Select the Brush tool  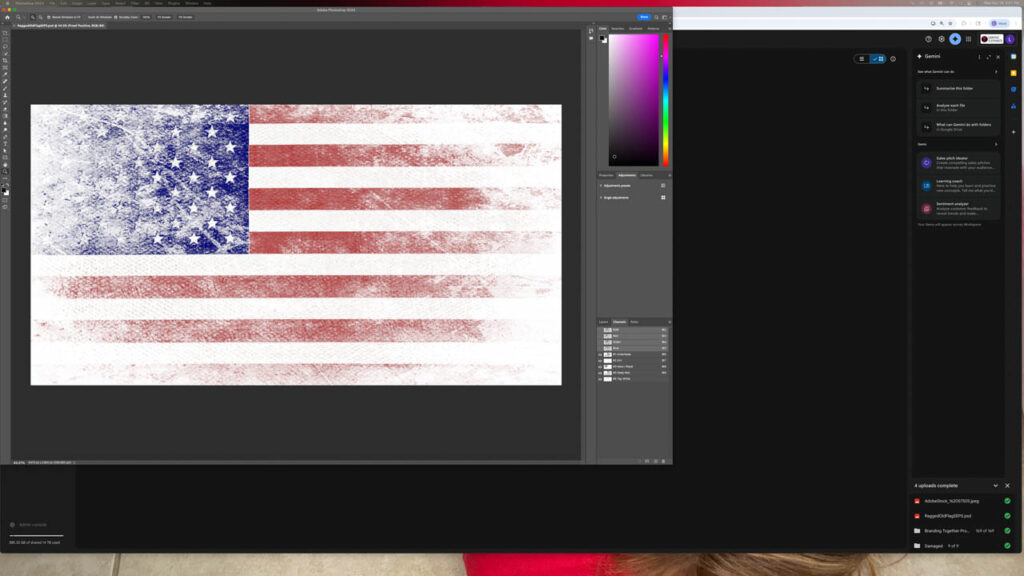coord(5,88)
